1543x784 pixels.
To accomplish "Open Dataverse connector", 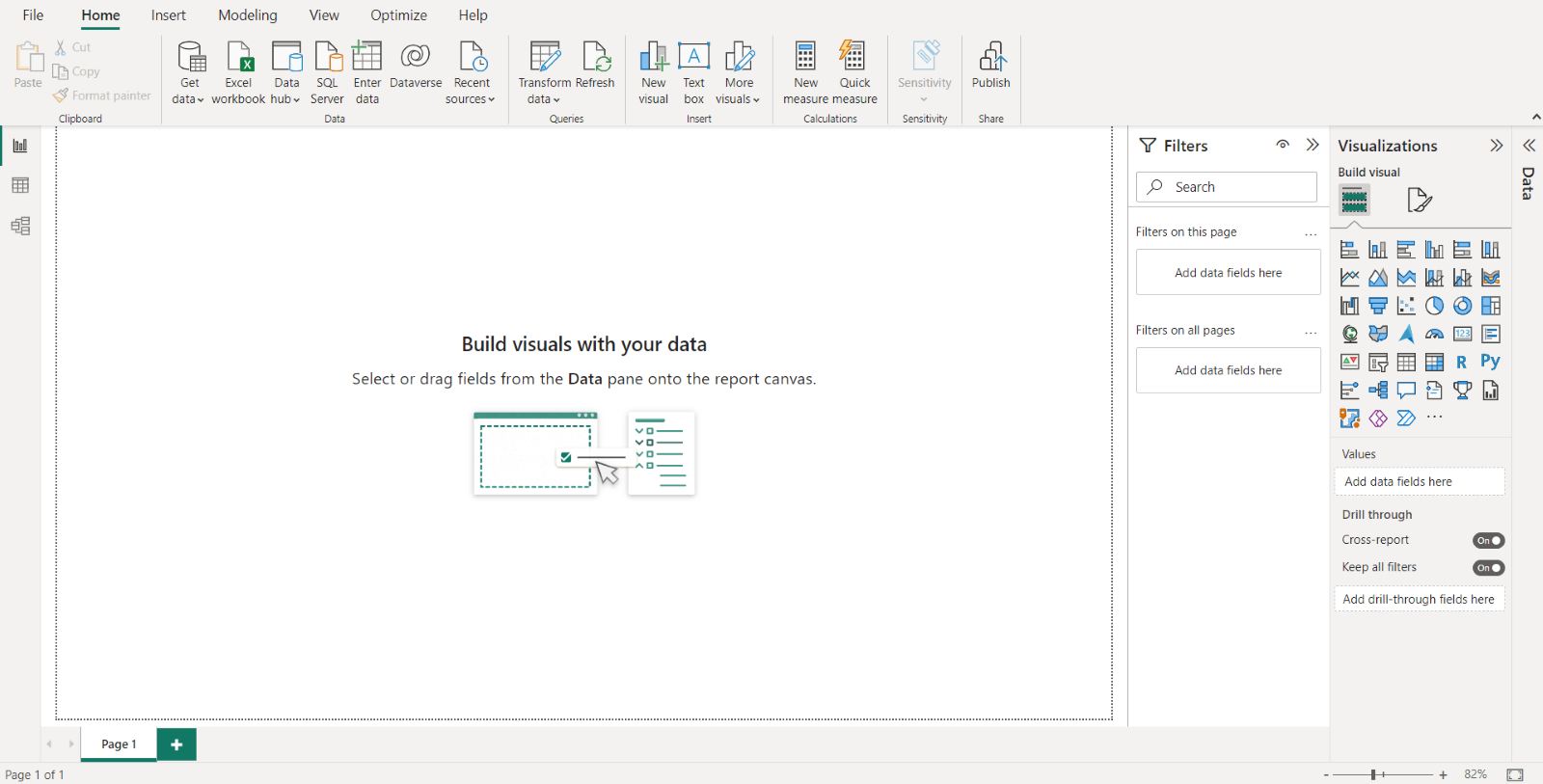I will click(416, 66).
